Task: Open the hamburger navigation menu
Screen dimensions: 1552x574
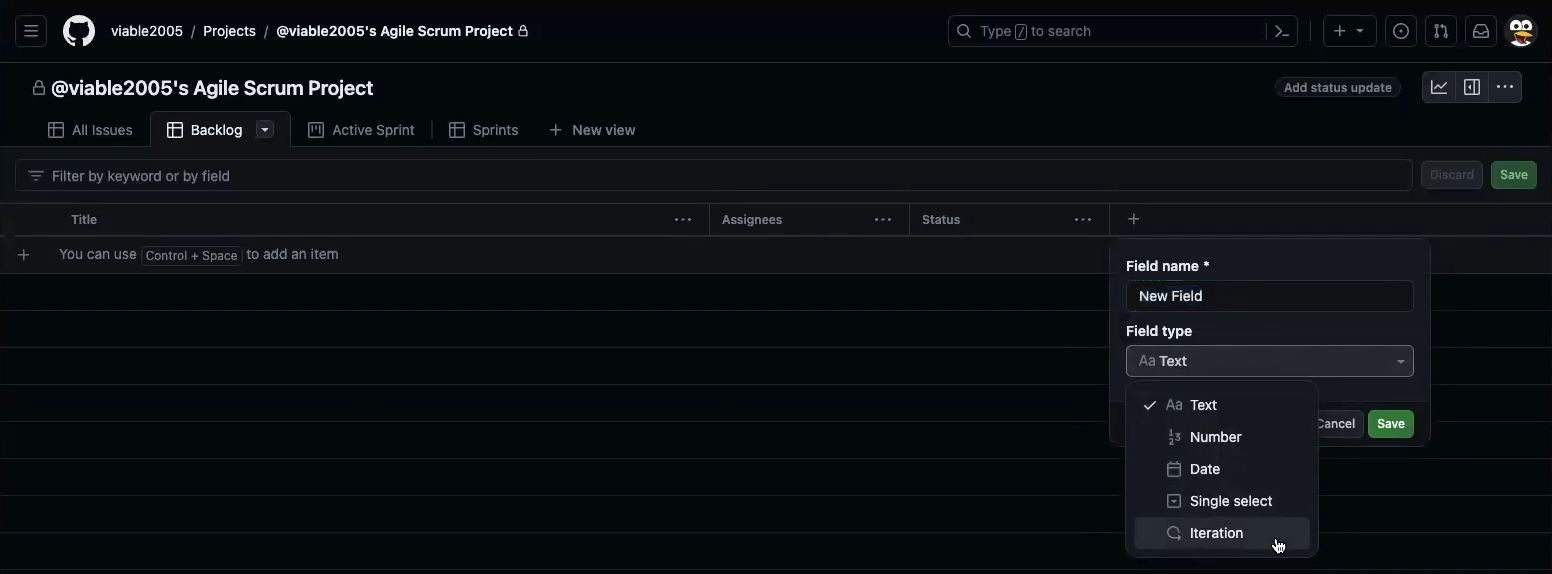Action: [31, 31]
